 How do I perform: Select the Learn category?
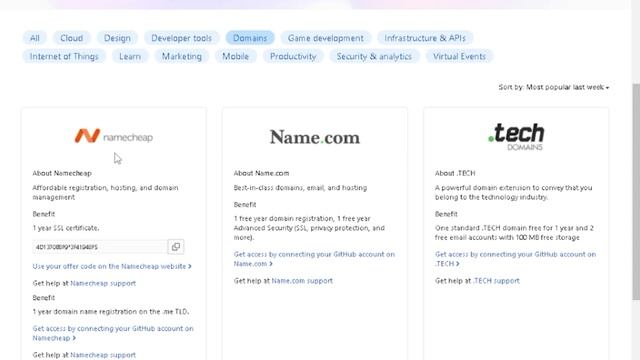pyautogui.click(x=130, y=56)
